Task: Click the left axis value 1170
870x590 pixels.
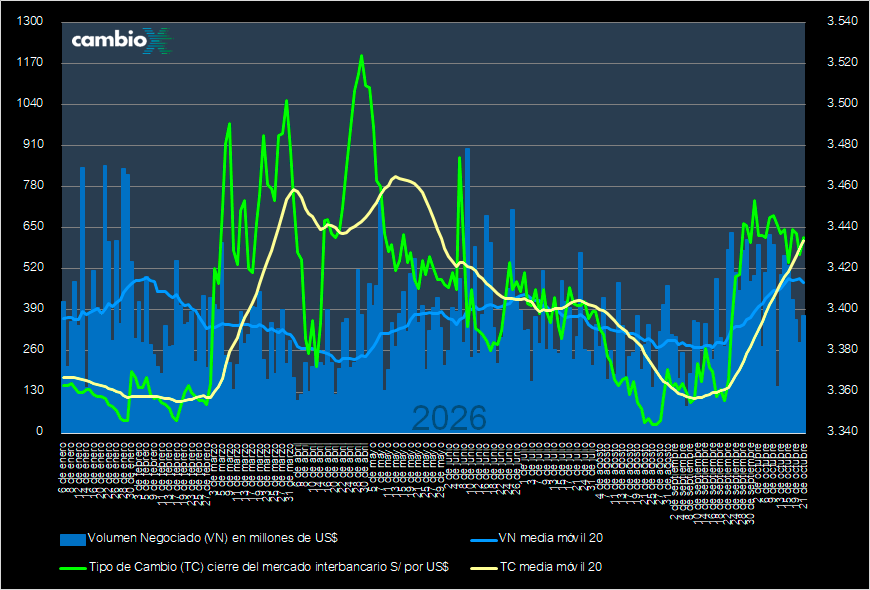Action: tap(30, 63)
